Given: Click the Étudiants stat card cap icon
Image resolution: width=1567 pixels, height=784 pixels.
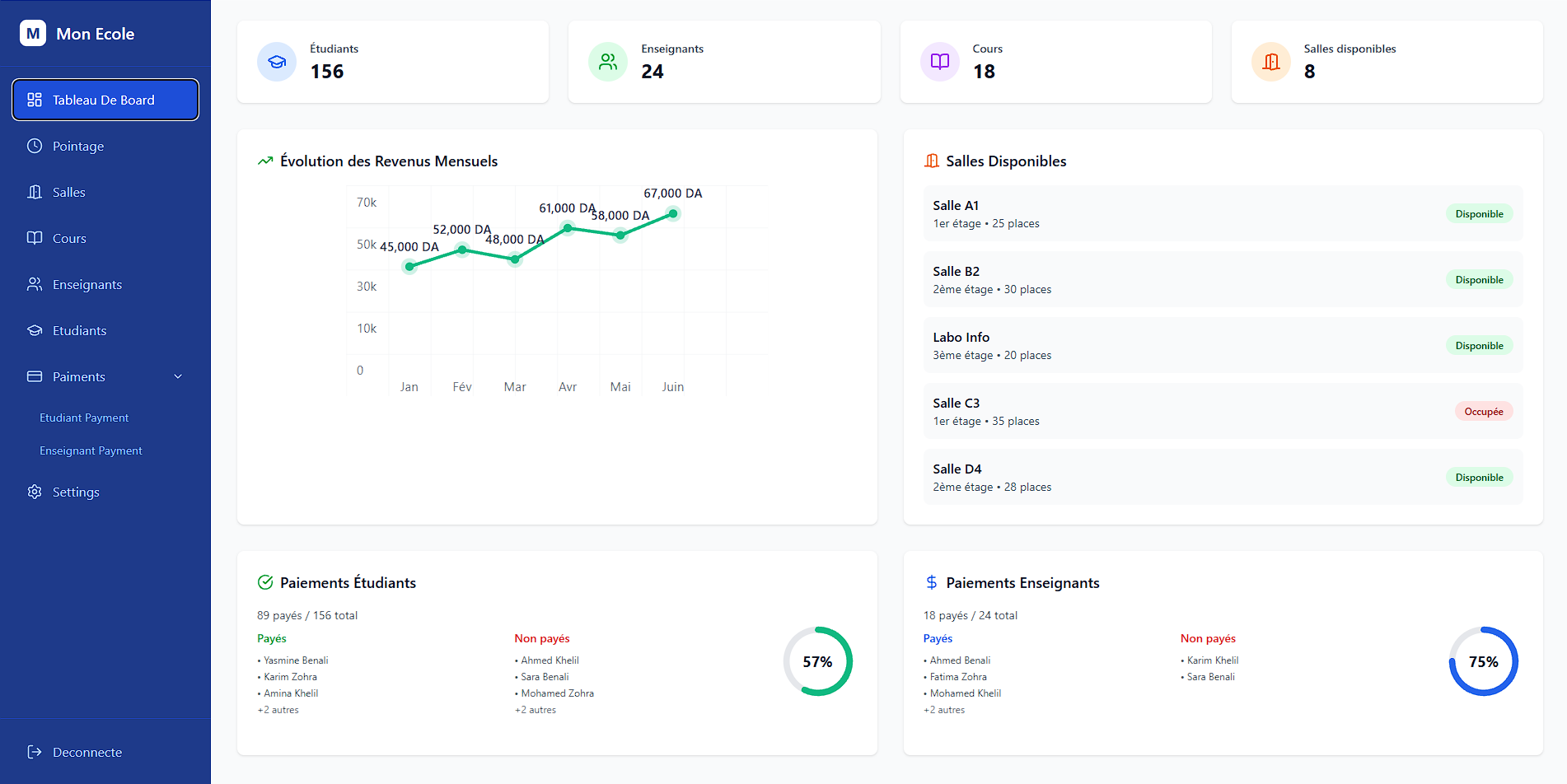Looking at the screenshot, I should (277, 62).
